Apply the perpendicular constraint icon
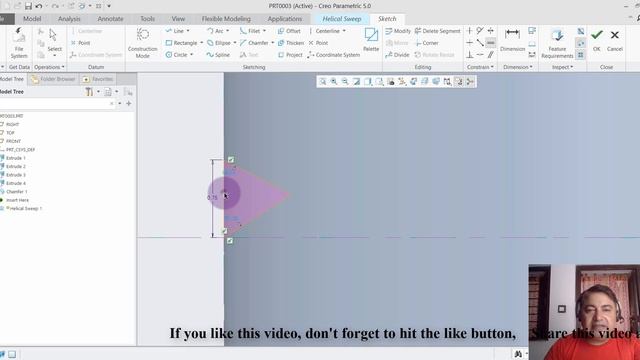The width and height of the screenshot is (640, 360). [x=469, y=55]
